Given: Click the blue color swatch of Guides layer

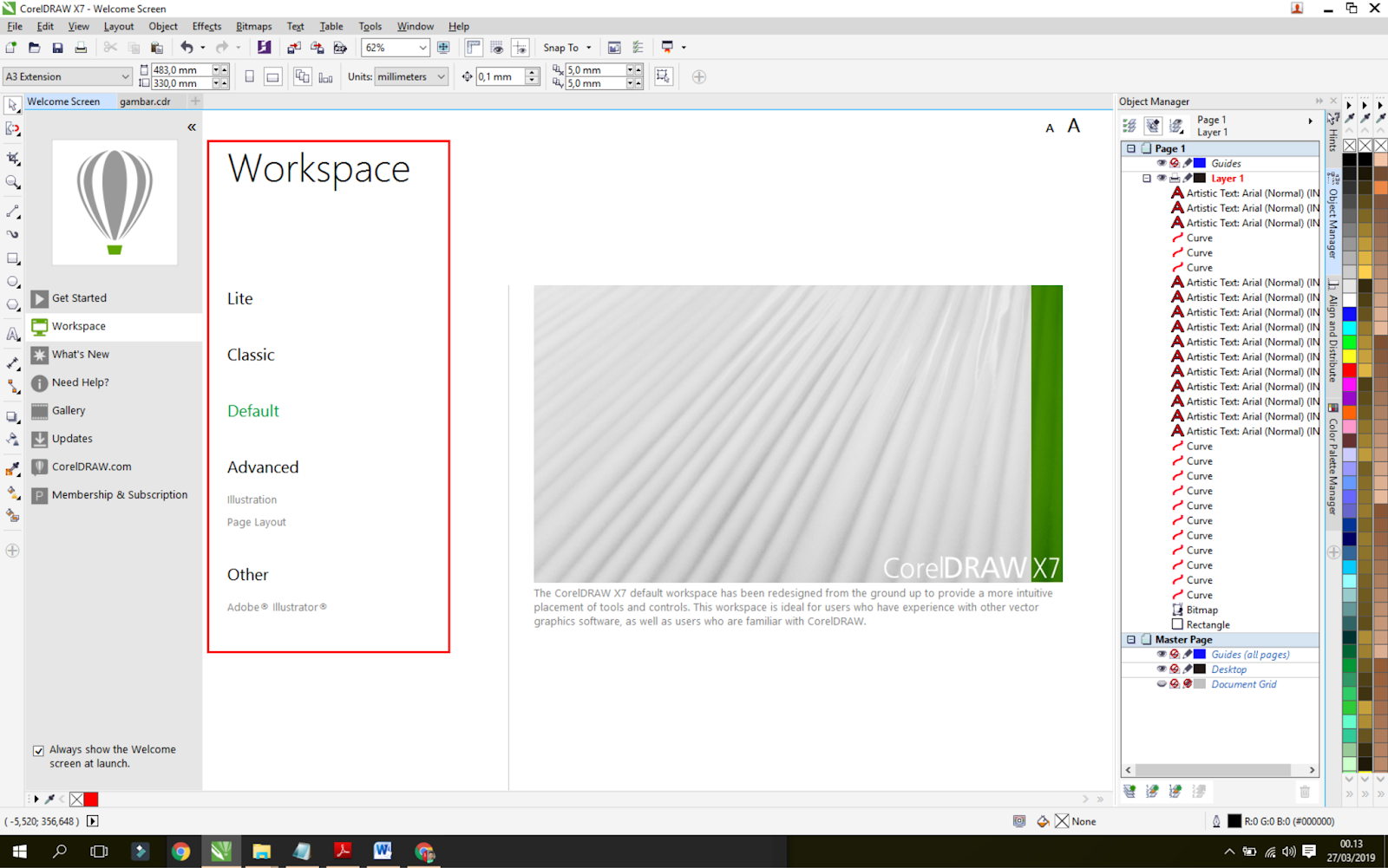Looking at the screenshot, I should (x=1200, y=163).
